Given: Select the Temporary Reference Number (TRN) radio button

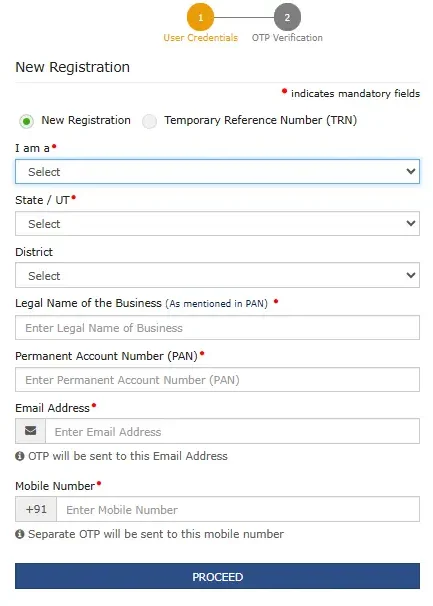Looking at the screenshot, I should point(149,121).
